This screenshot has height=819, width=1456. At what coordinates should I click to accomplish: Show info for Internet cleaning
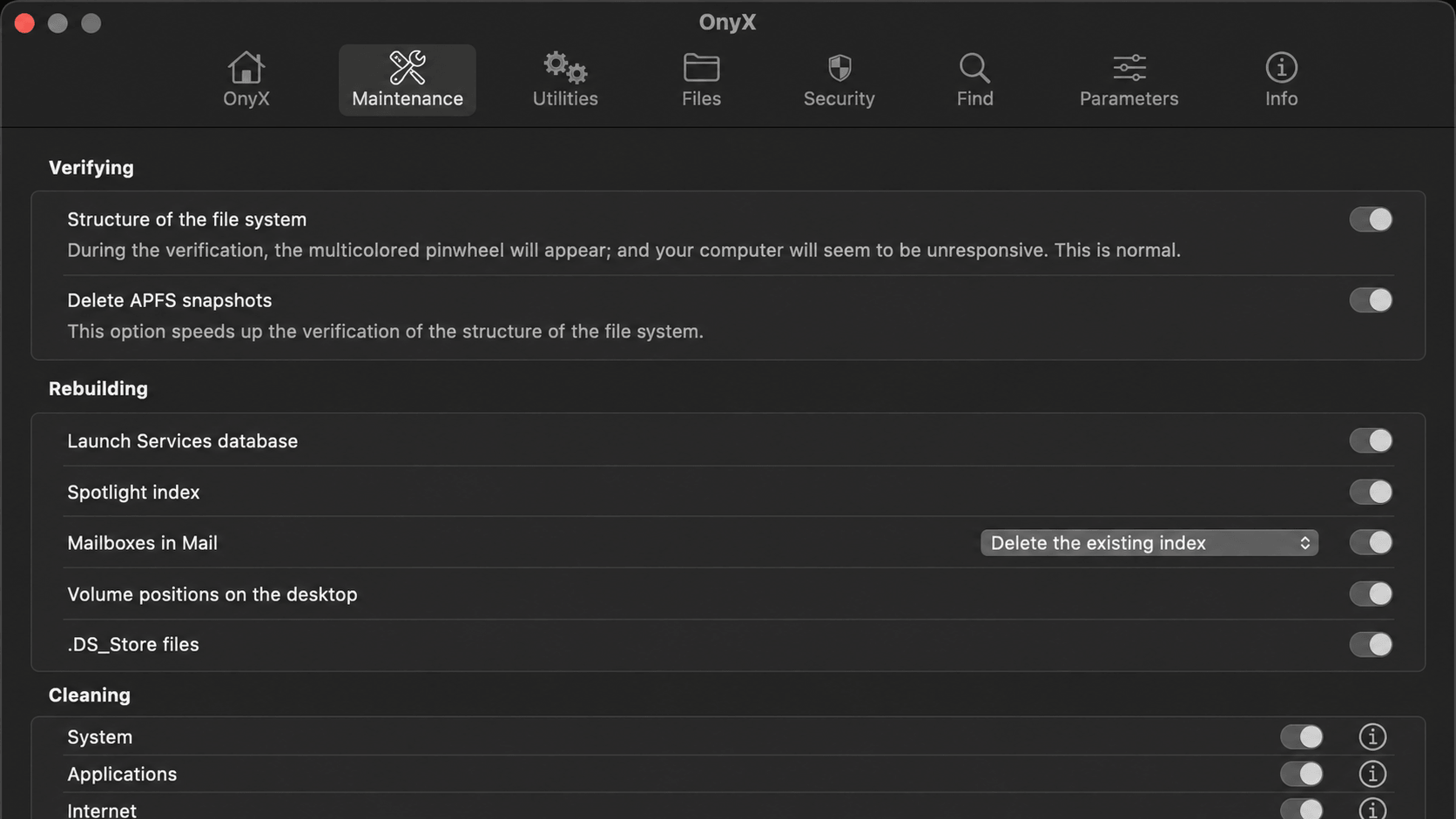pyautogui.click(x=1372, y=809)
